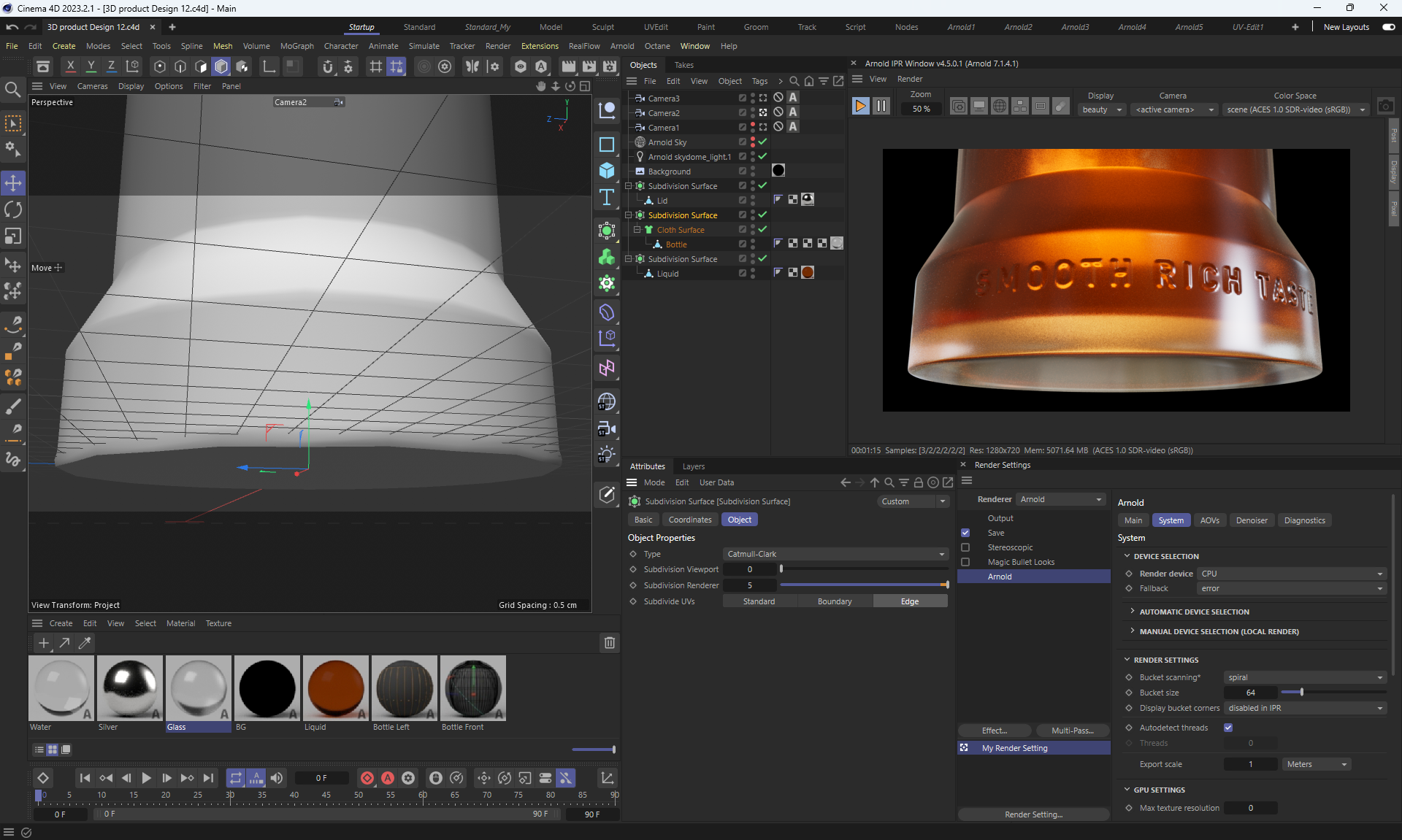Toggle the Save checkbox in Render Settings

pos(965,533)
